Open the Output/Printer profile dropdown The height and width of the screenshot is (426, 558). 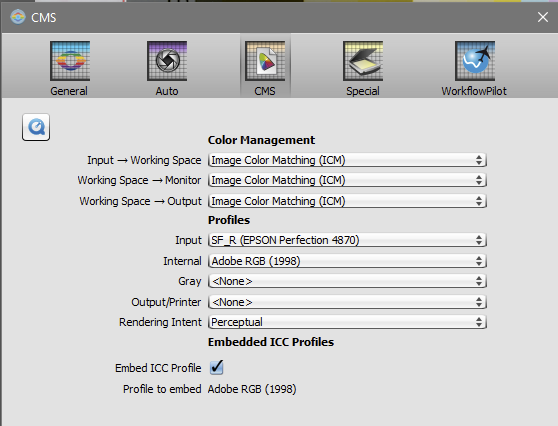347,302
